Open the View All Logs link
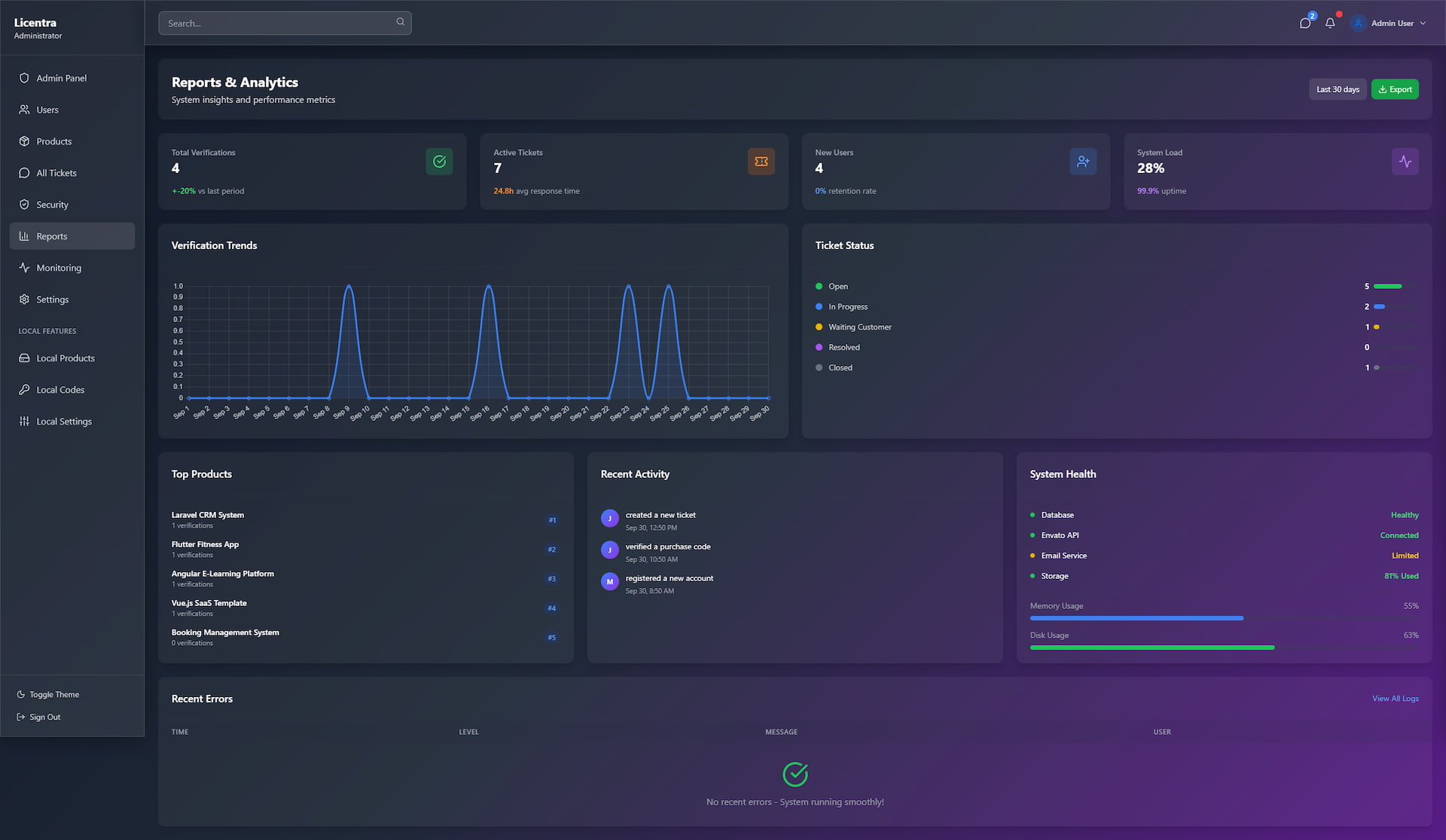The image size is (1446, 840). point(1395,698)
